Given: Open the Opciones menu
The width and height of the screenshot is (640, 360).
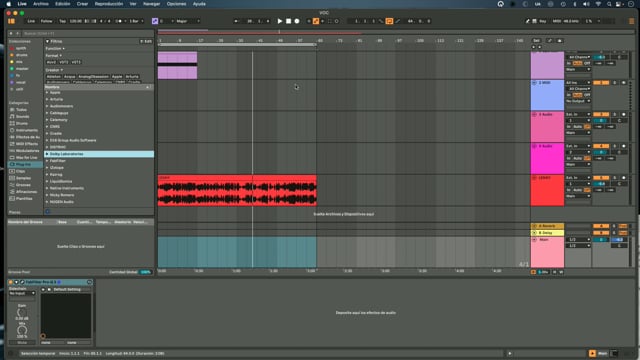Looking at the screenshot, I should [x=176, y=4].
